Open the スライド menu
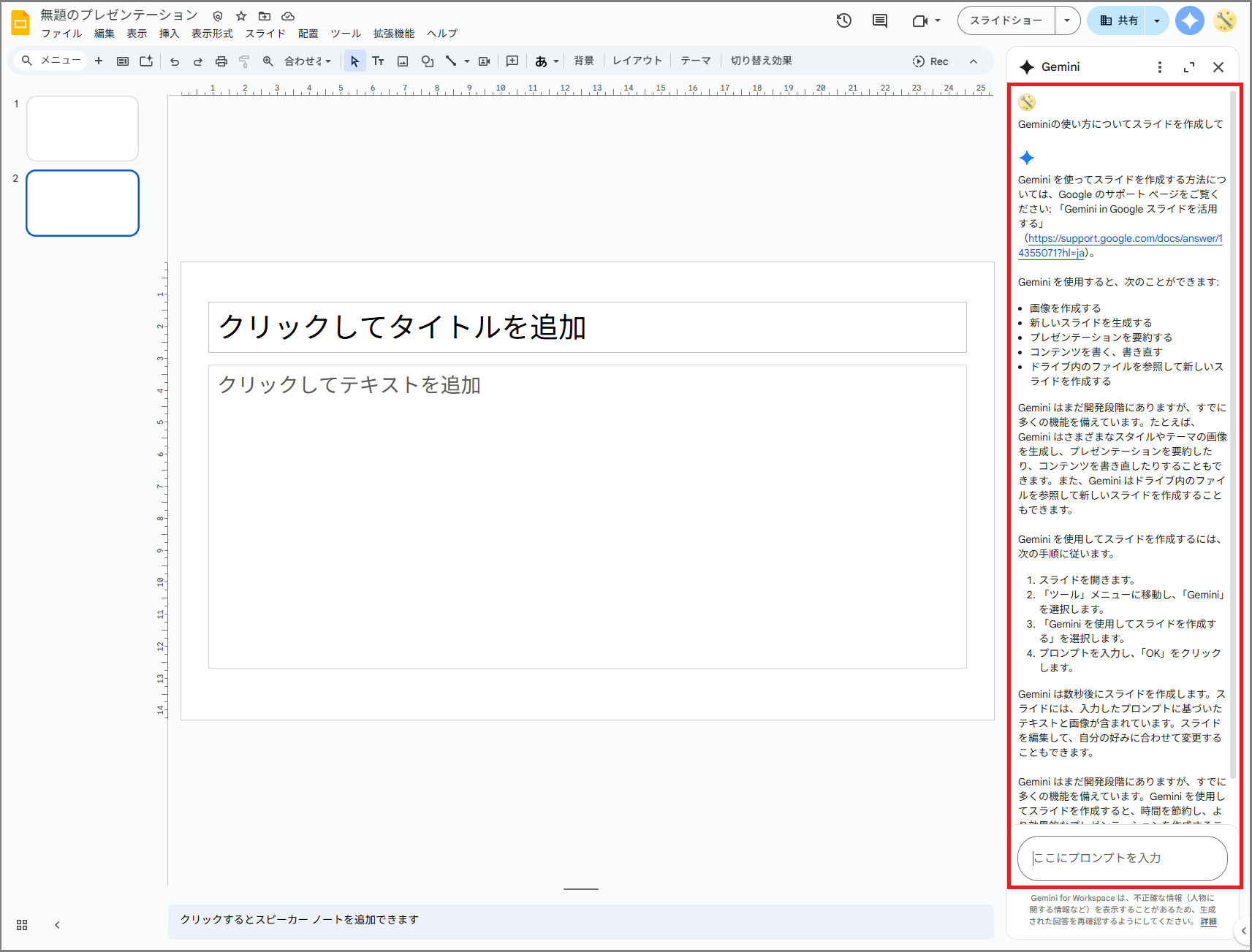 coord(265,34)
